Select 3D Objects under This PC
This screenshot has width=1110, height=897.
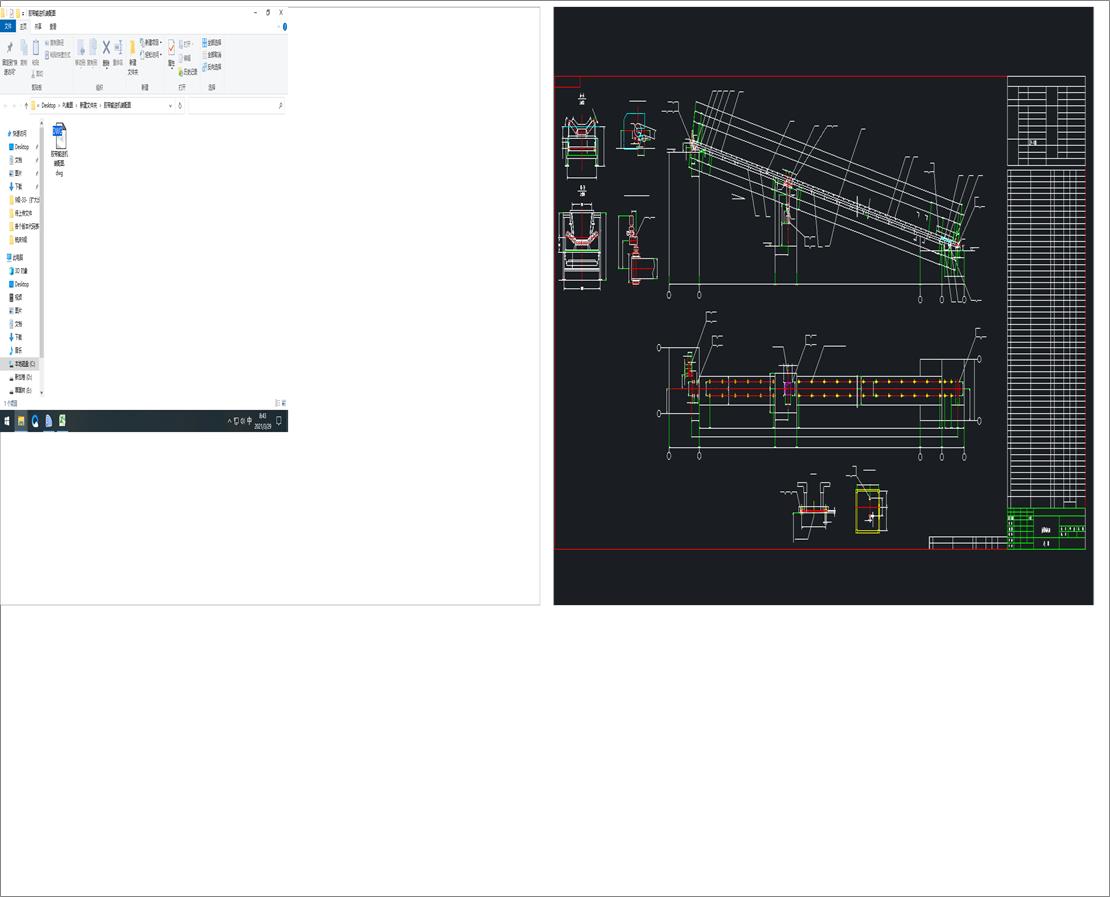pyautogui.click(x=19, y=271)
